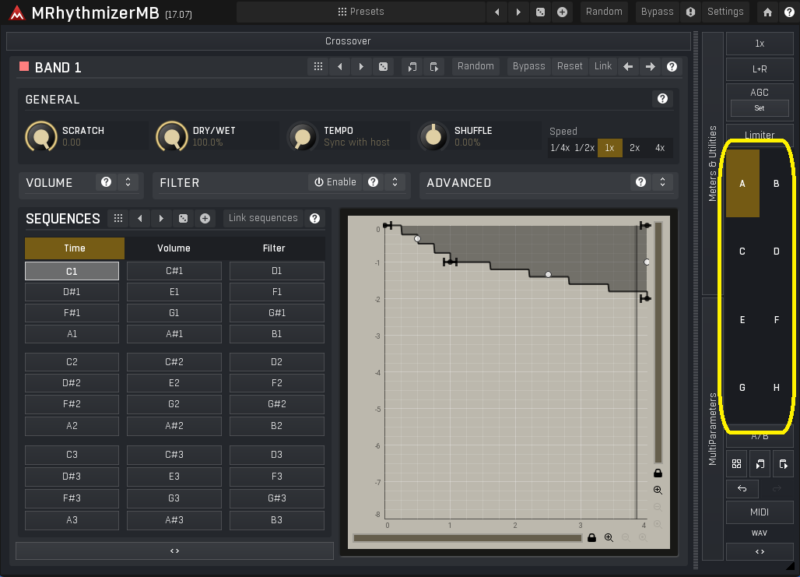Click the home icon in top bar
This screenshot has width=800, height=577.
tap(767, 12)
